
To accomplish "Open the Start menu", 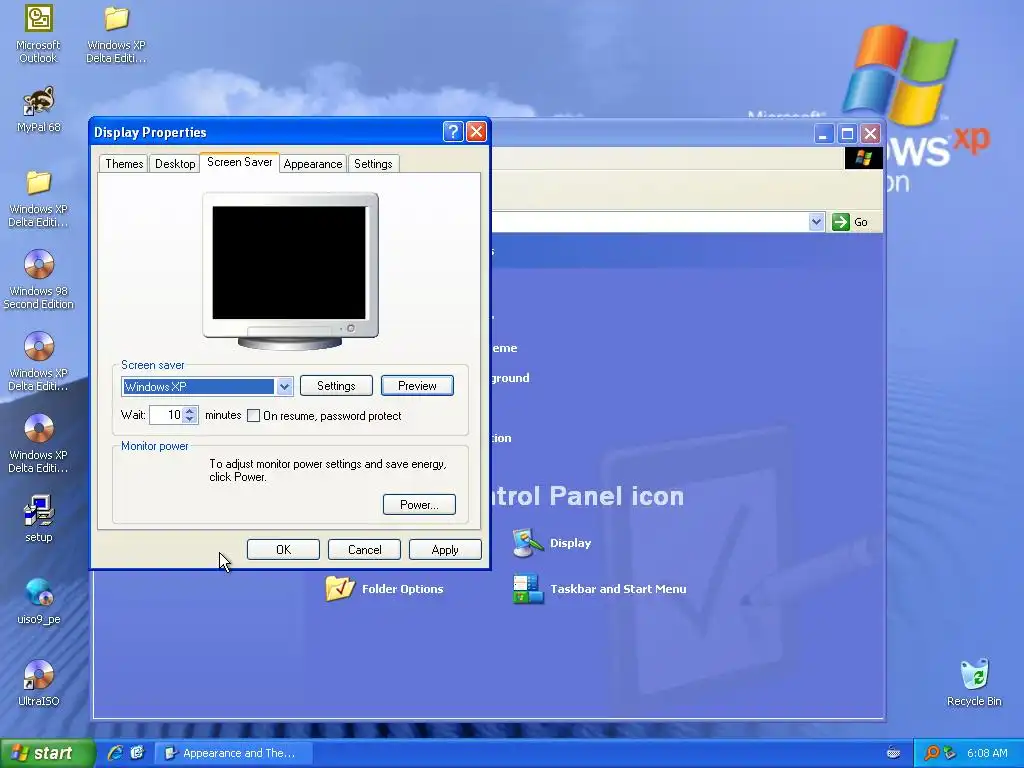I will coord(47,753).
